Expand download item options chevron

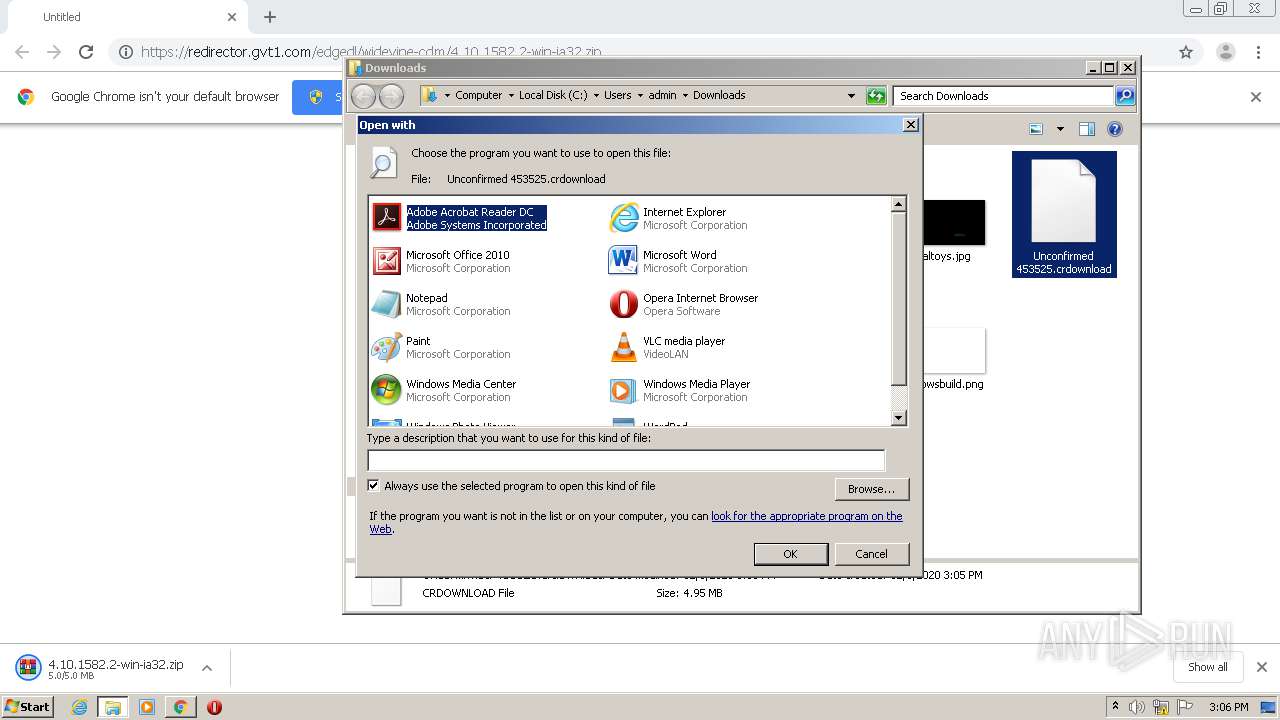click(207, 668)
